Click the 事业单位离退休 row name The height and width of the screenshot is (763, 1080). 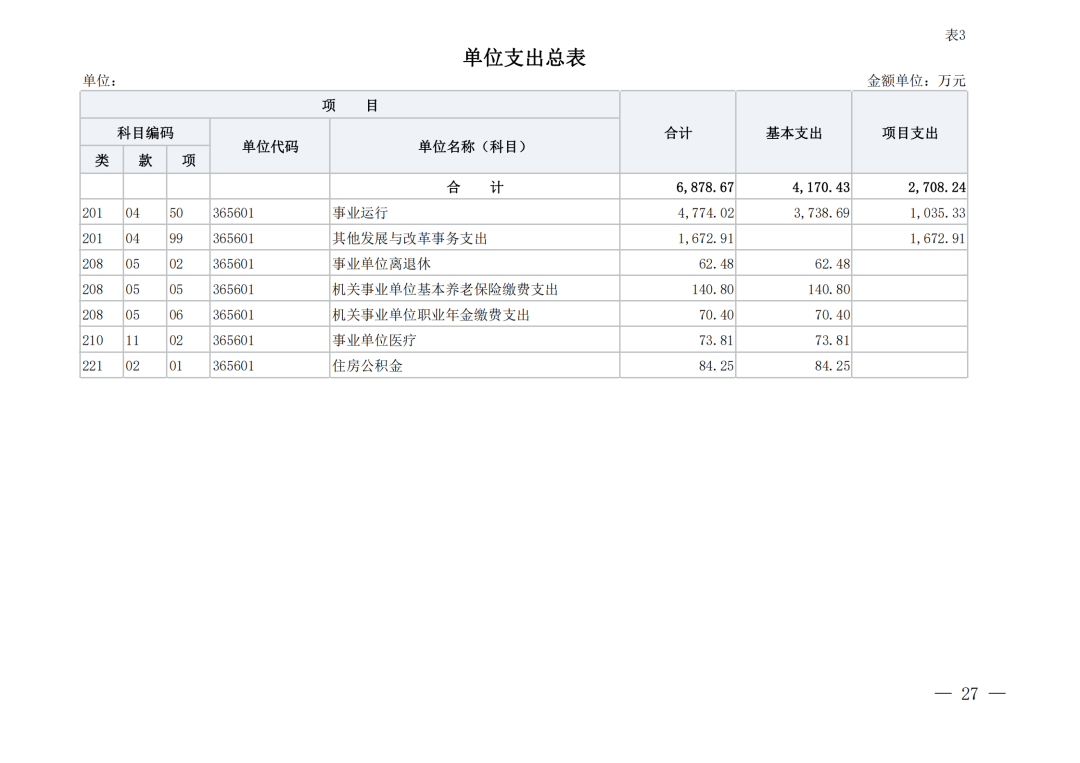[x=382, y=264]
